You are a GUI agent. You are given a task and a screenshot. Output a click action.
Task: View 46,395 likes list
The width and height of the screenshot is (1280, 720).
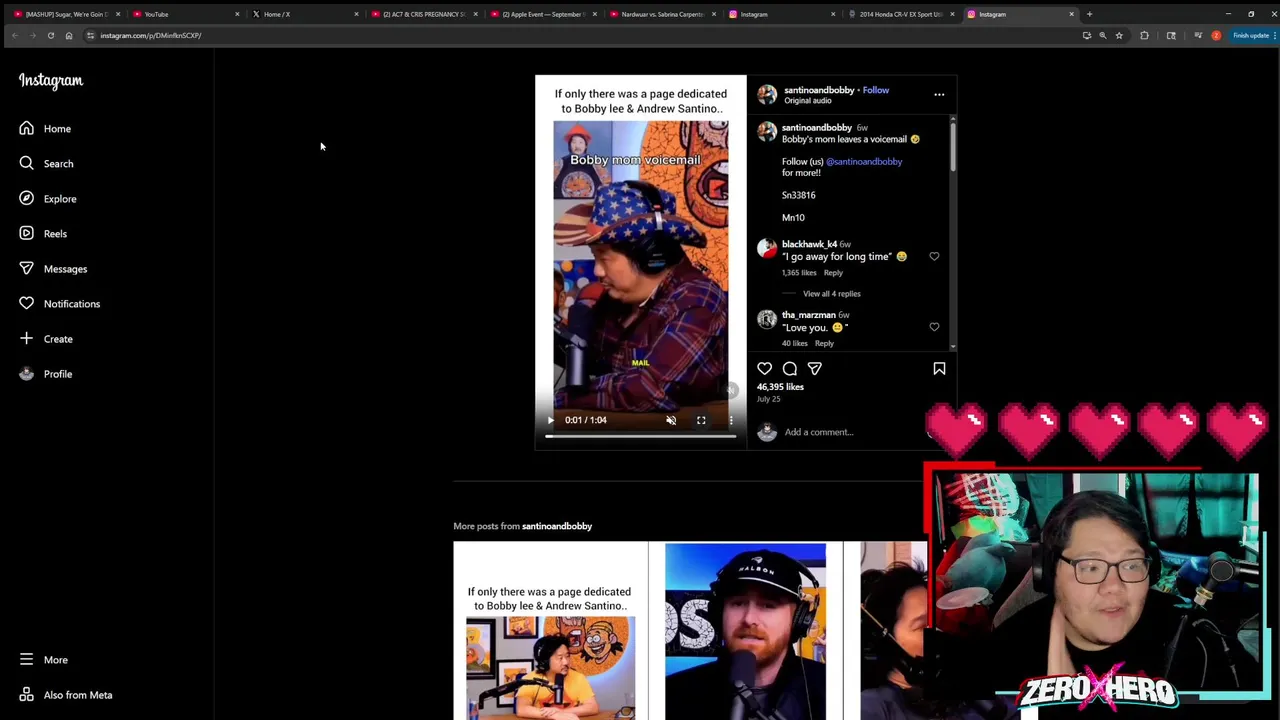coord(780,387)
